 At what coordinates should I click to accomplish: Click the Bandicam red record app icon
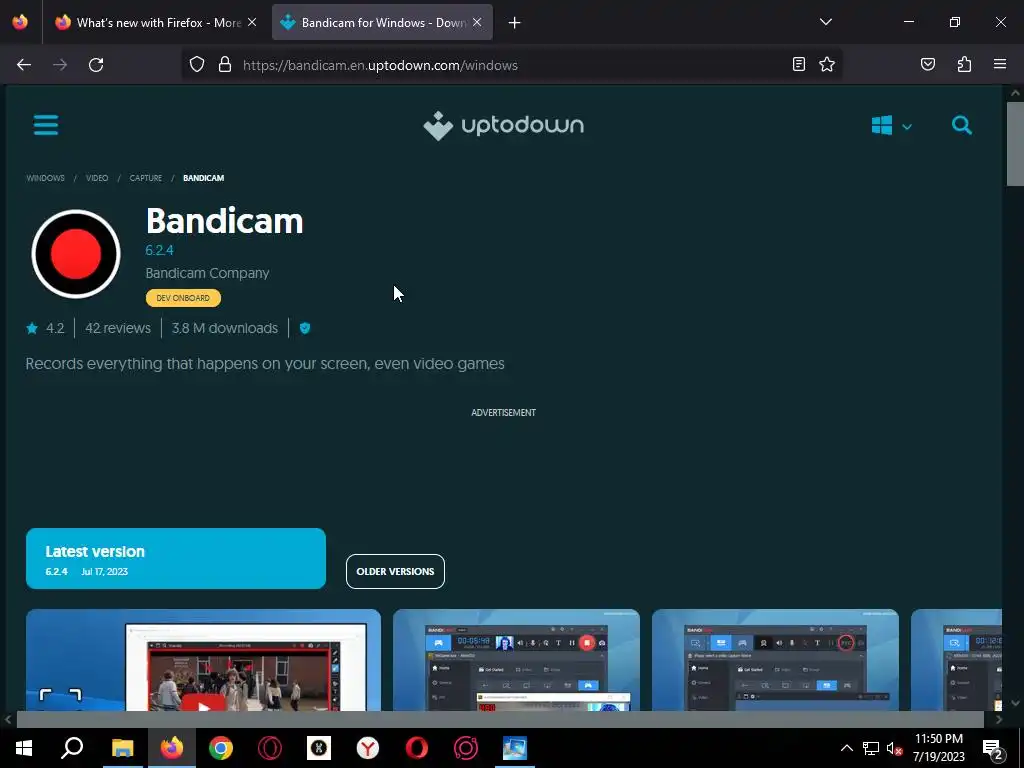[76, 253]
